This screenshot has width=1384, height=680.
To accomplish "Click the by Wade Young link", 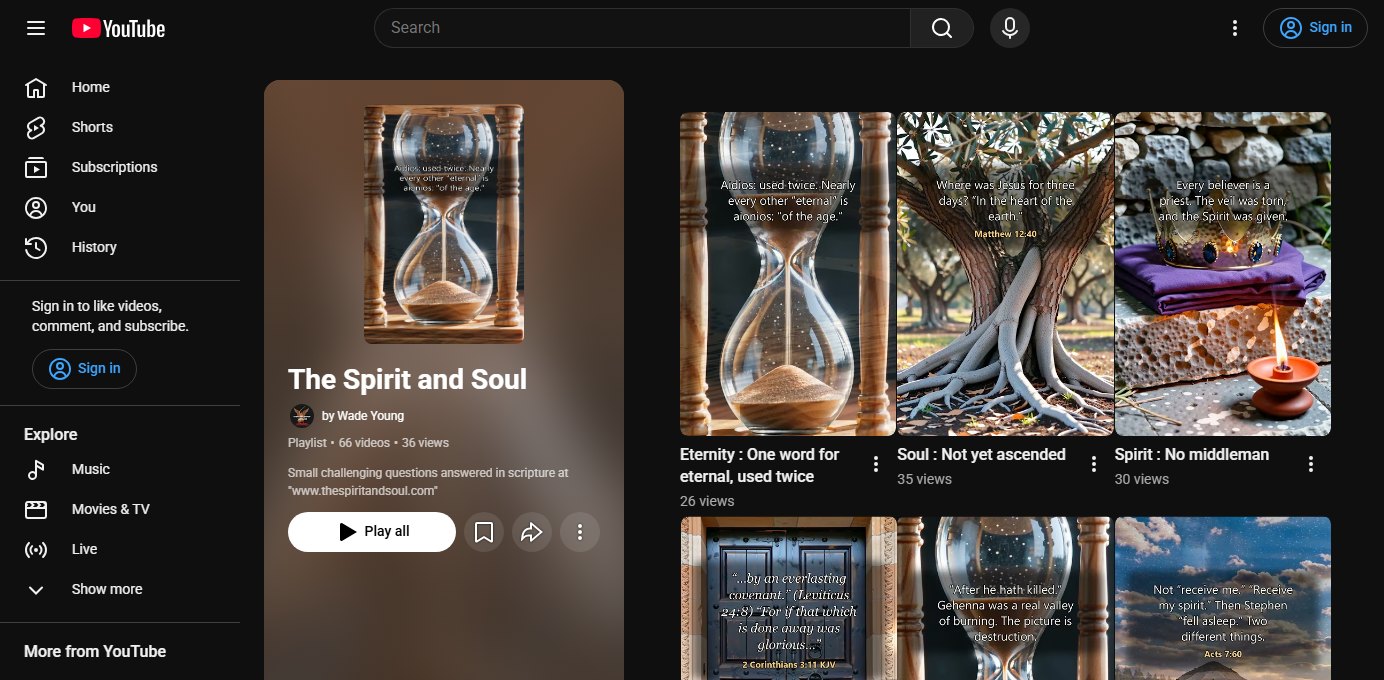I will 363,416.
